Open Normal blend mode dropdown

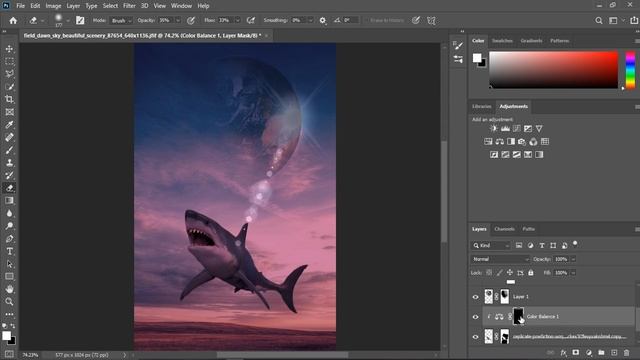click(x=500, y=259)
